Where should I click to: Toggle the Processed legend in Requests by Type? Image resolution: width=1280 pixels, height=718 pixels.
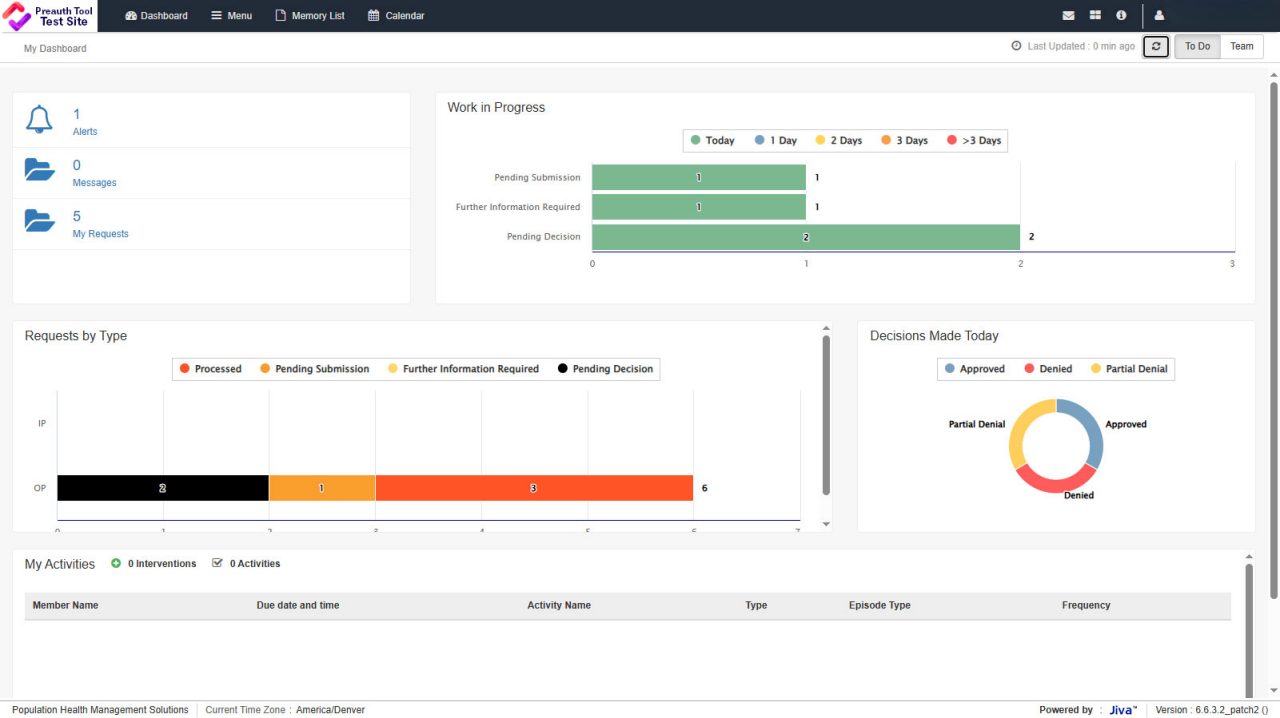coord(210,368)
